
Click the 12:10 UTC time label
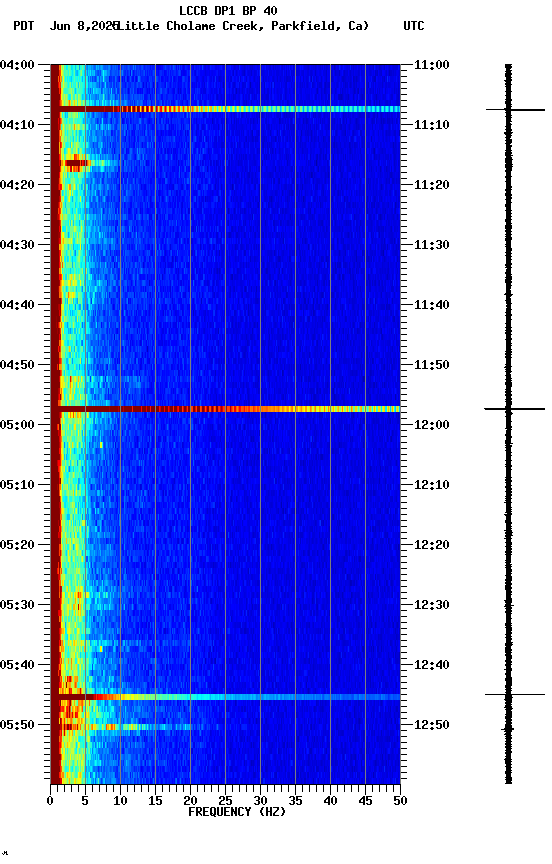coord(432,485)
